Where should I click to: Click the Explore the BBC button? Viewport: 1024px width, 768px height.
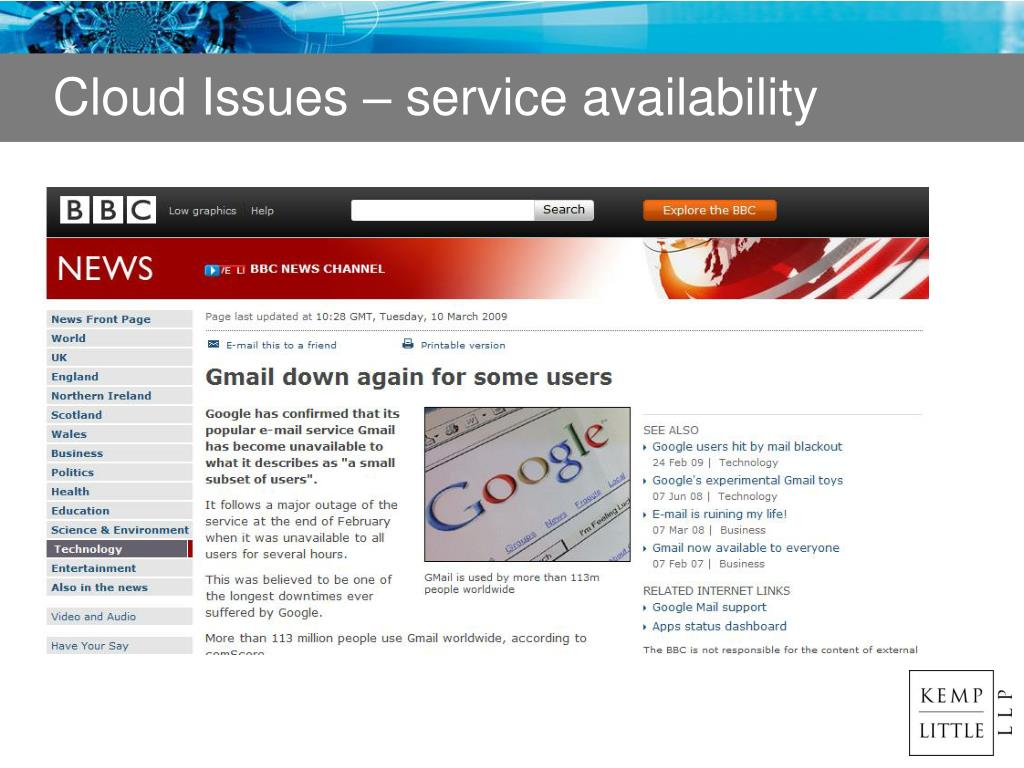pos(709,210)
